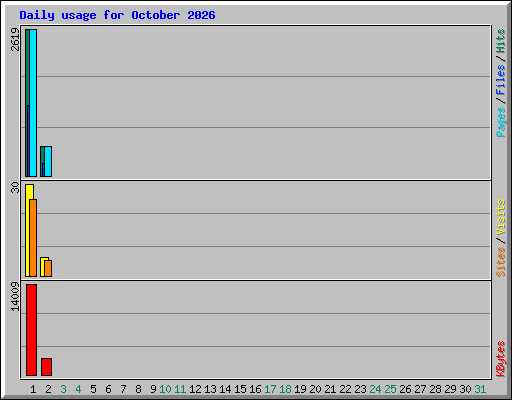Click green day 4 label
This screenshot has height=400, width=512.
(x=78, y=389)
